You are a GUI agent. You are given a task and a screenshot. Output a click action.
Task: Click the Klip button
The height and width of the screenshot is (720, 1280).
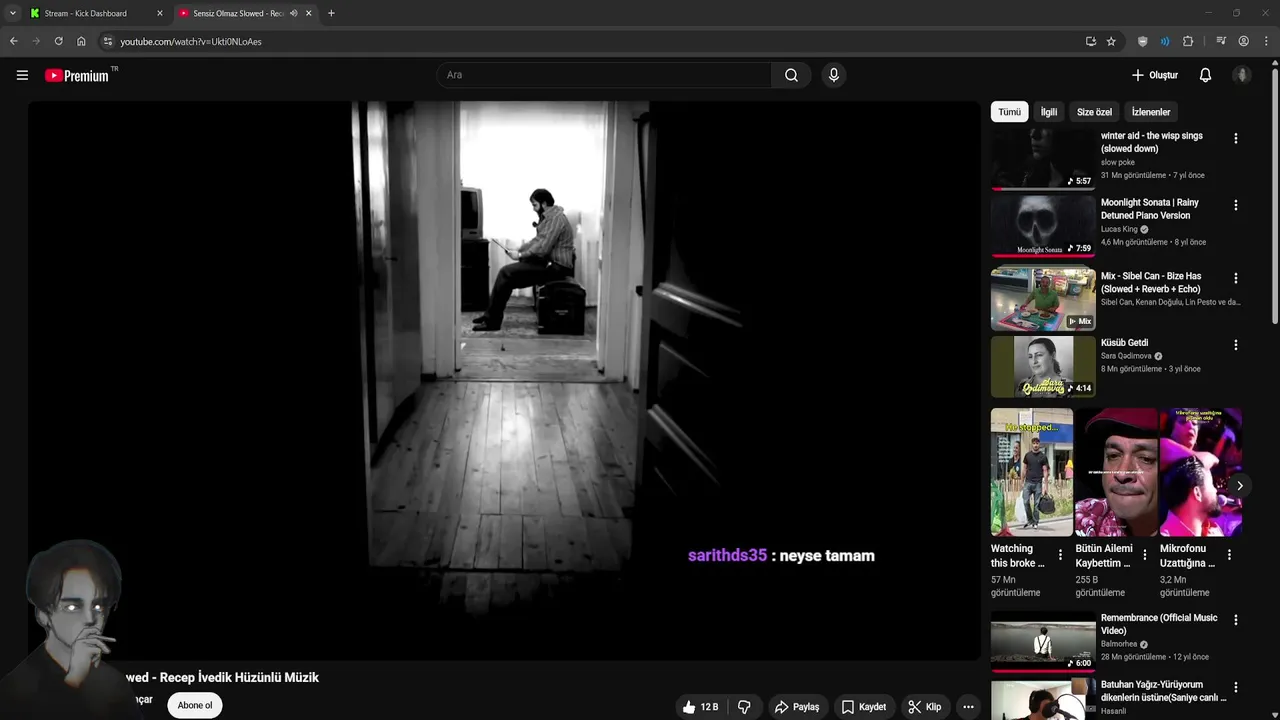(925, 707)
